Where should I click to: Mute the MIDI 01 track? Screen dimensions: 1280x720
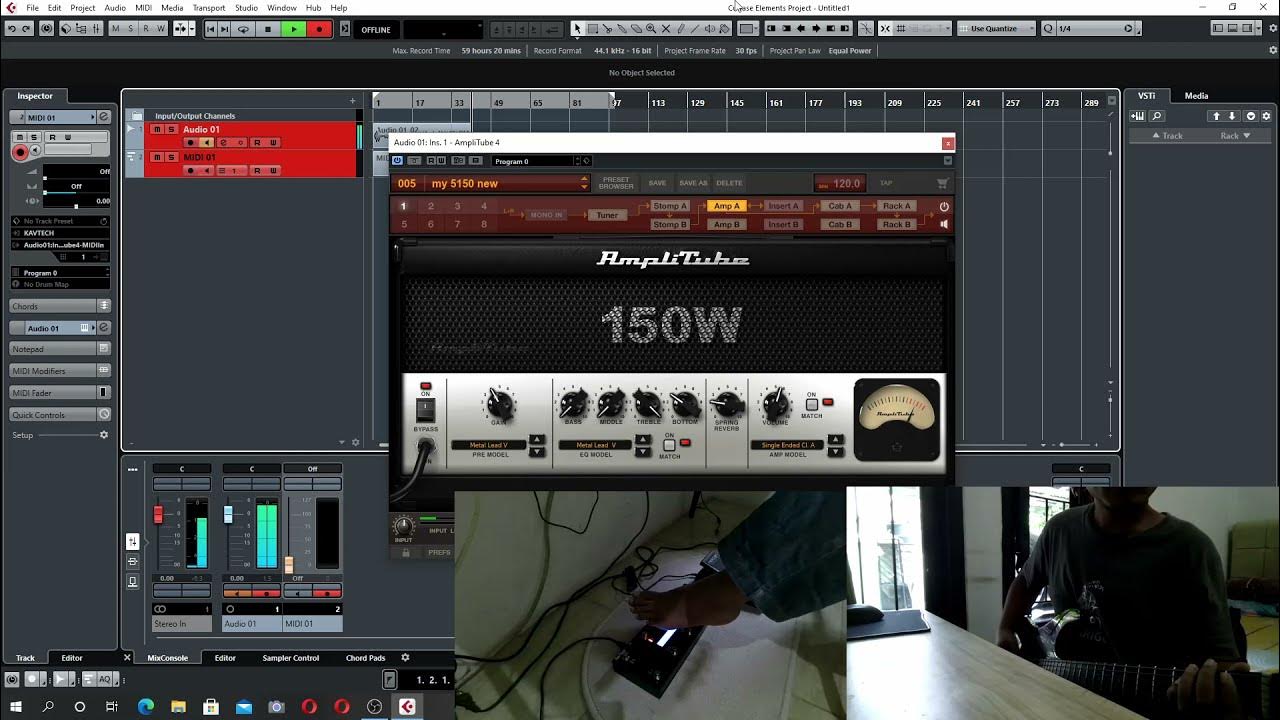[x=157, y=157]
